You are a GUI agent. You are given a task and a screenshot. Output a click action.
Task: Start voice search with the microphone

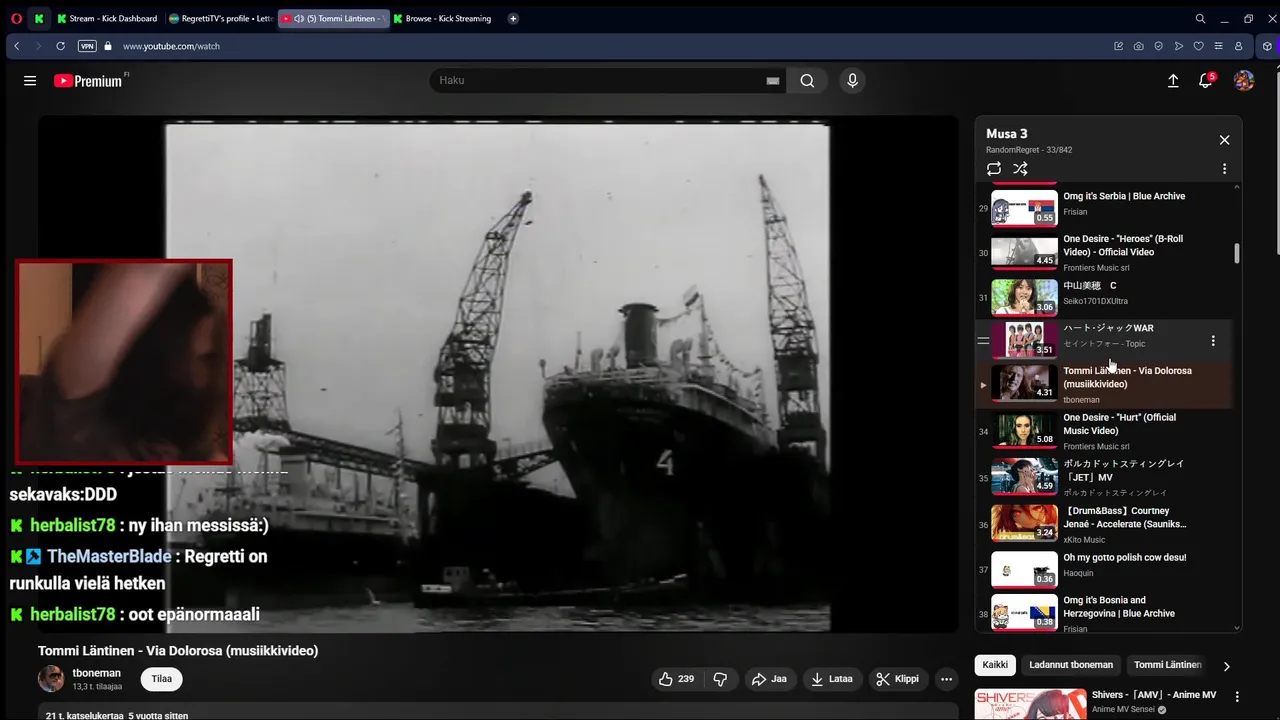point(852,81)
